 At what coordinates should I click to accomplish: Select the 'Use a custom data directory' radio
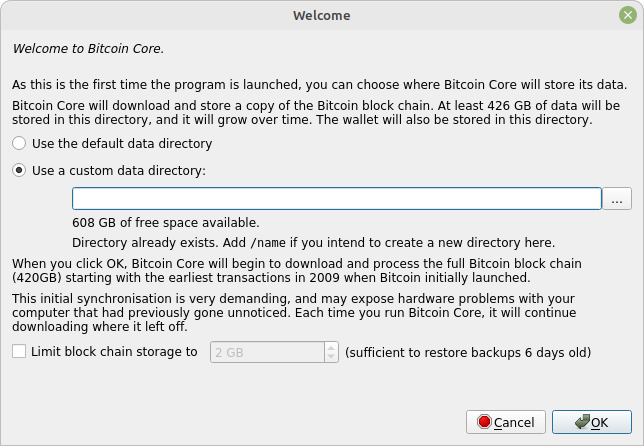point(19,170)
